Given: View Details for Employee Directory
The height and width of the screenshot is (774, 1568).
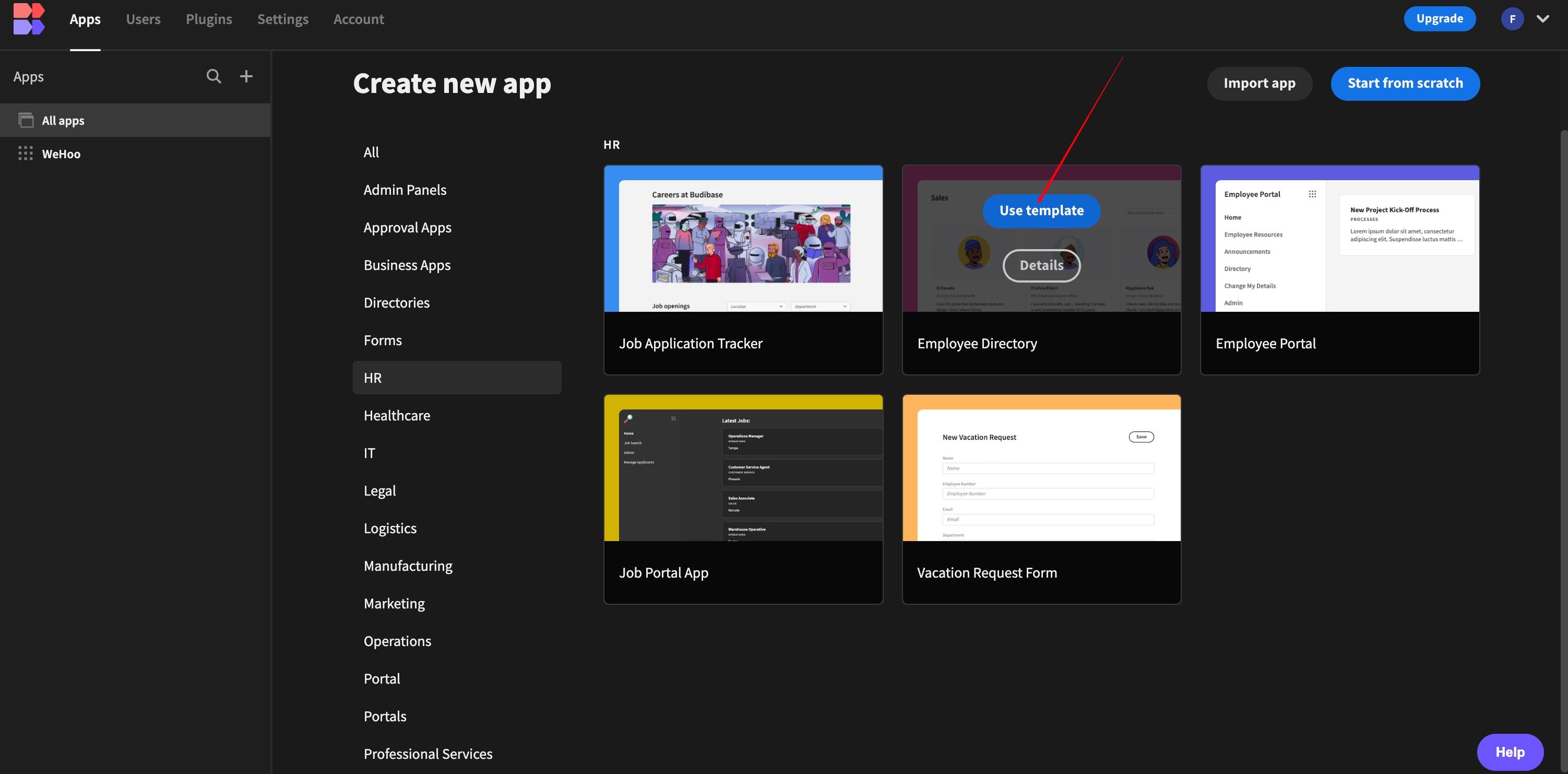Looking at the screenshot, I should pos(1041,265).
